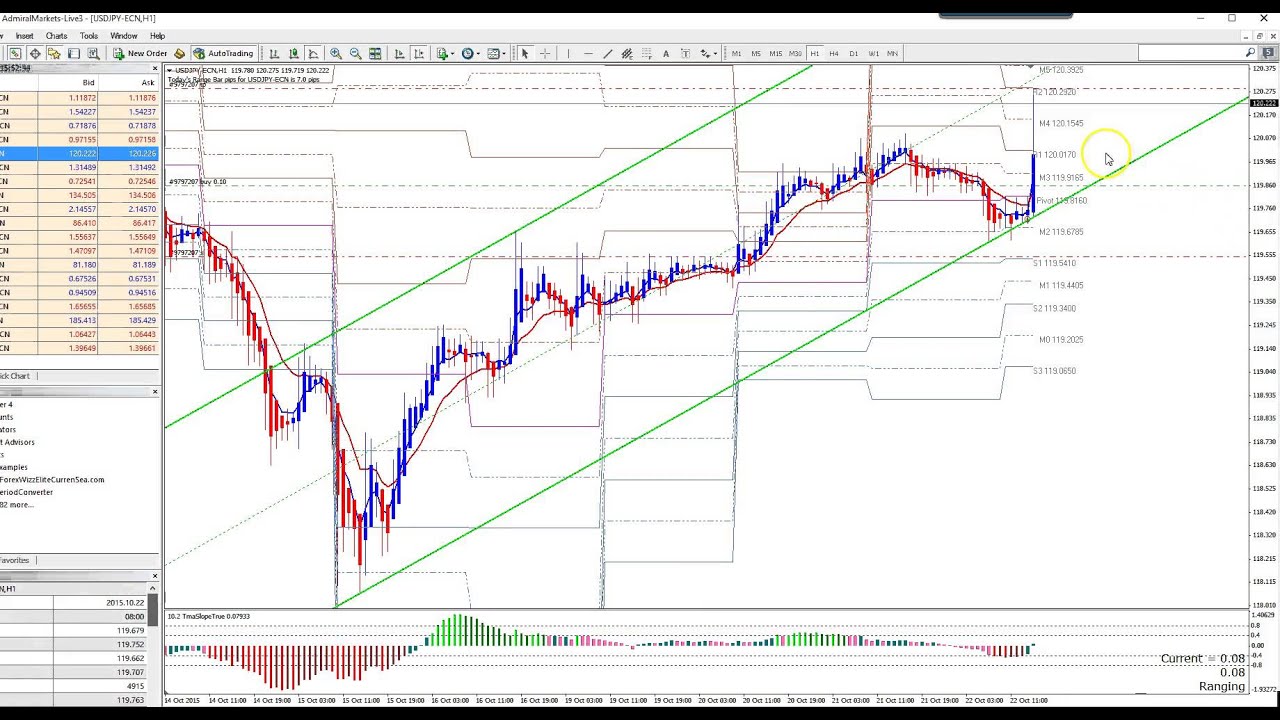Viewport: 1280px width, 720px height.
Task: Open the Strategy Tester icon
Action: (93, 53)
